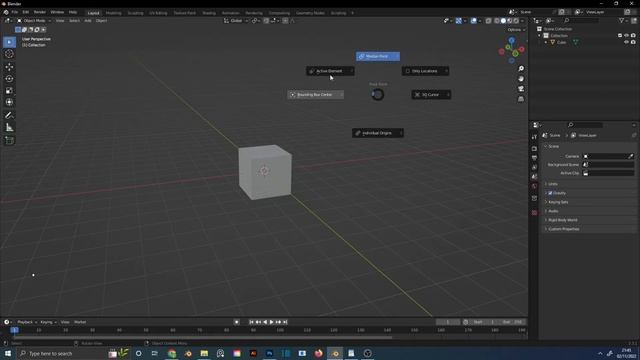Open the File menu
Viewport: 640px width, 360px height.
(15, 12)
